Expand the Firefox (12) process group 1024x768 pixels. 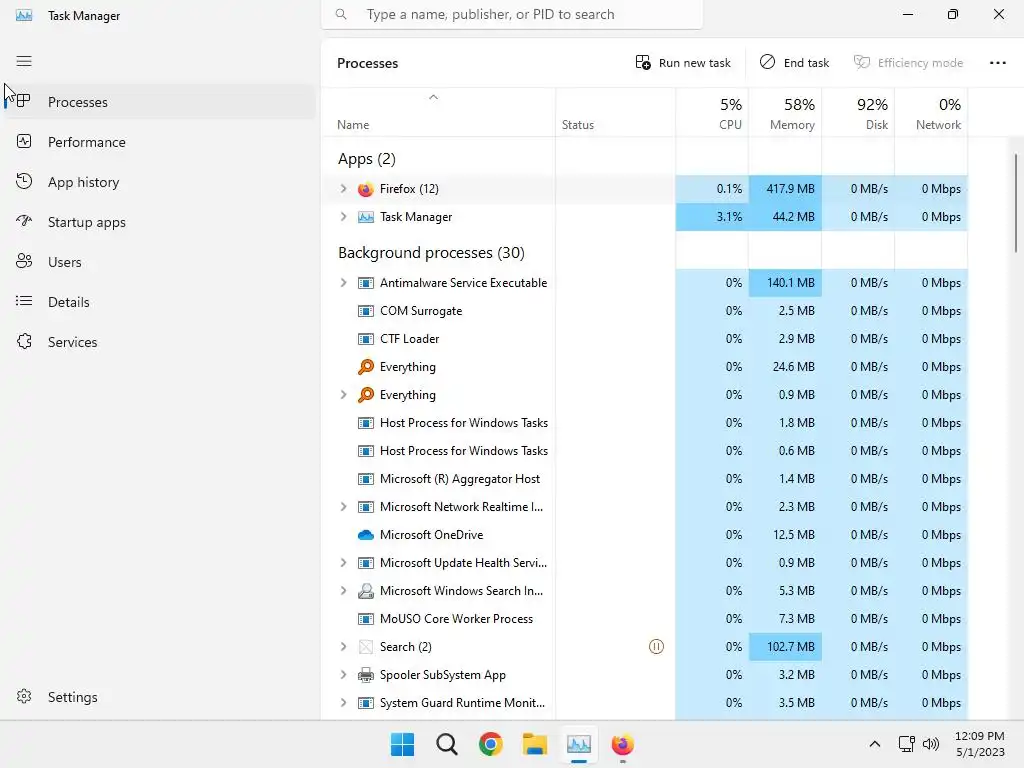click(344, 189)
